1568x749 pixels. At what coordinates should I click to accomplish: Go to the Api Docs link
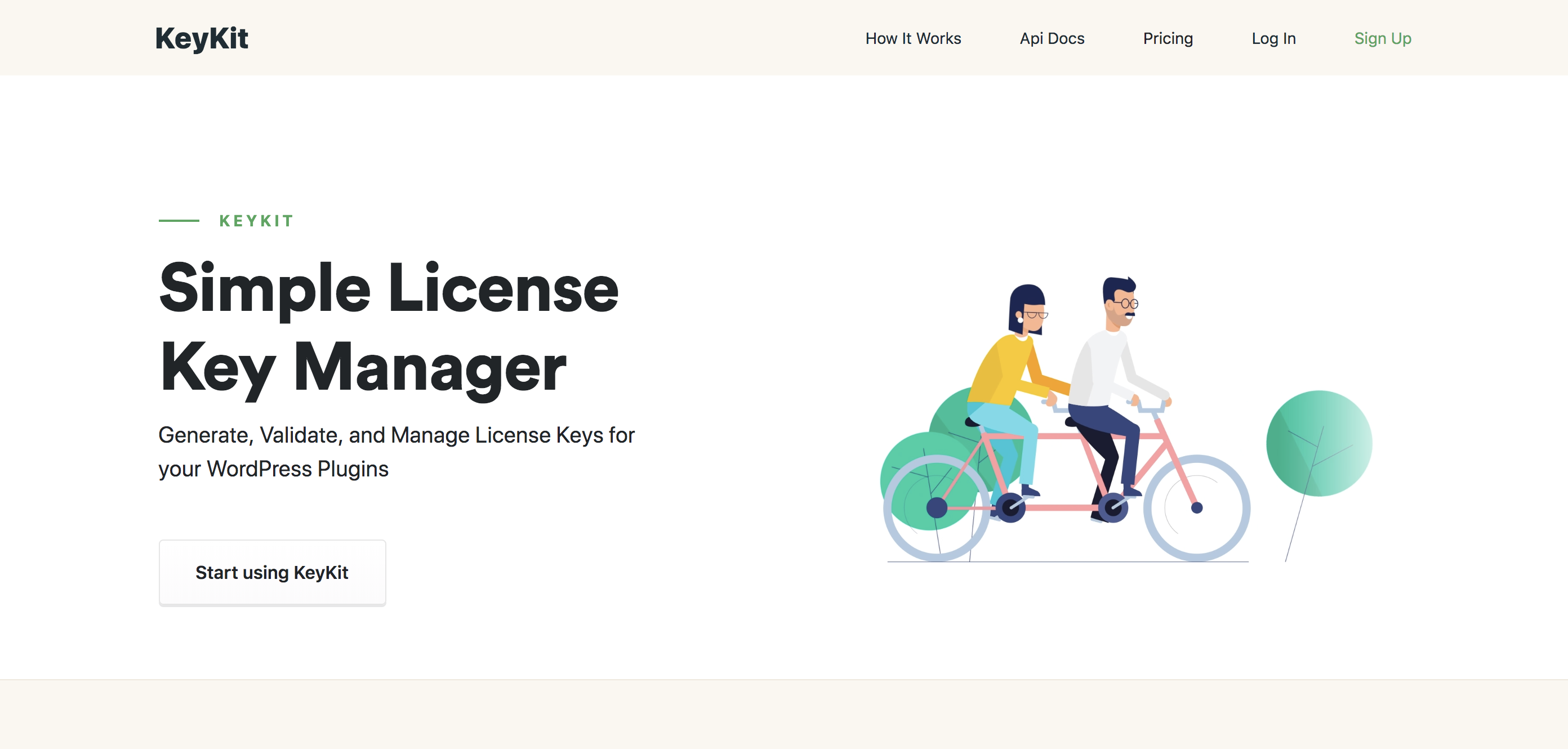[x=1052, y=38]
